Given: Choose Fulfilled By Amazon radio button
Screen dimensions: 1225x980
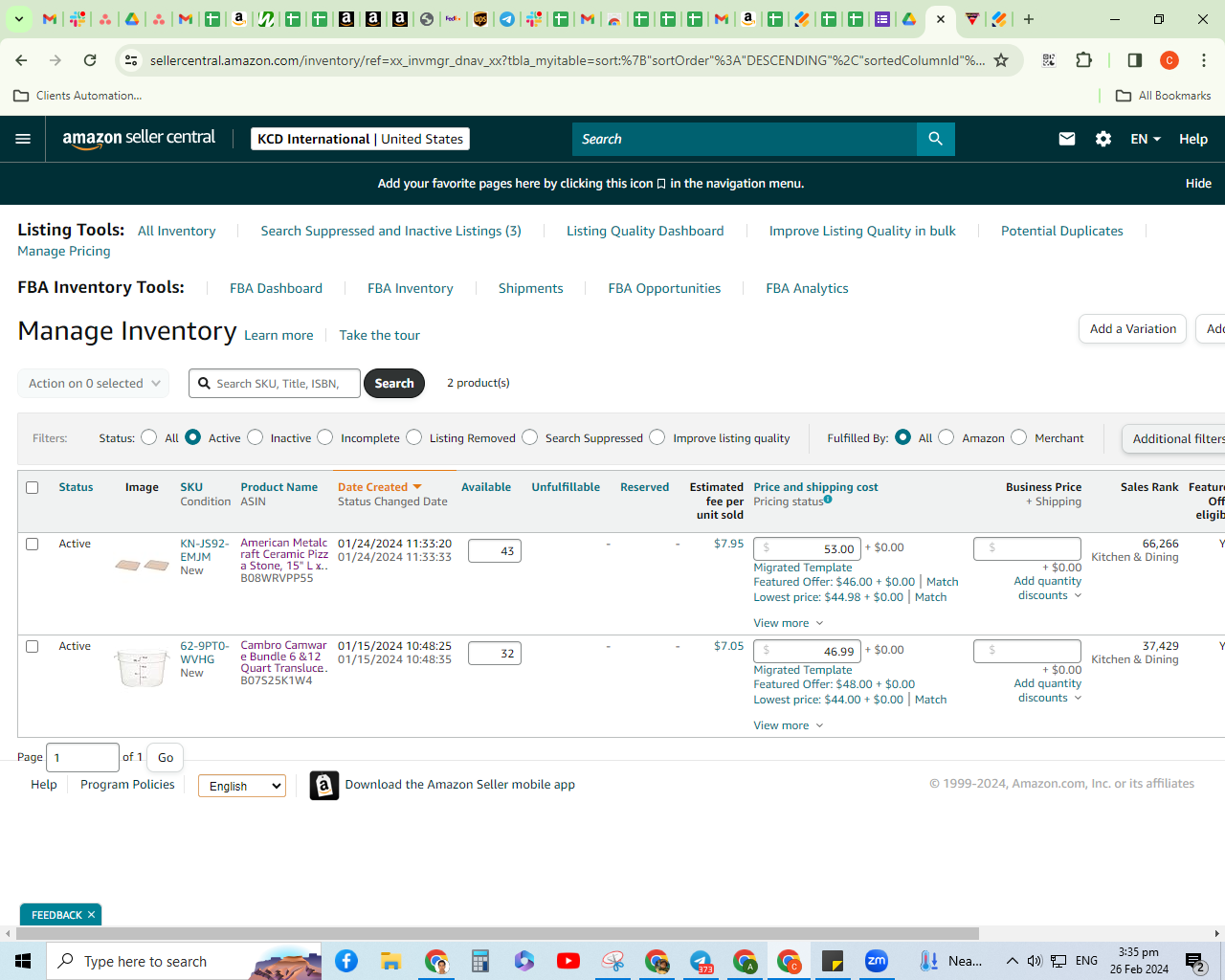Looking at the screenshot, I should pos(946,437).
